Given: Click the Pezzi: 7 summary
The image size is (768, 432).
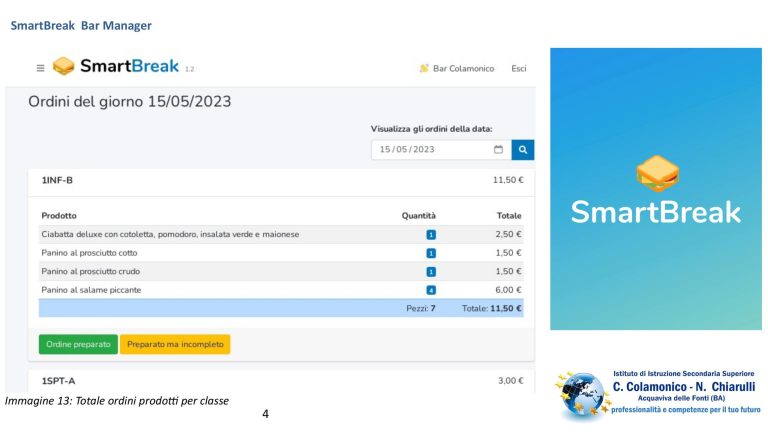Looking at the screenshot, I should pyautogui.click(x=421, y=309).
